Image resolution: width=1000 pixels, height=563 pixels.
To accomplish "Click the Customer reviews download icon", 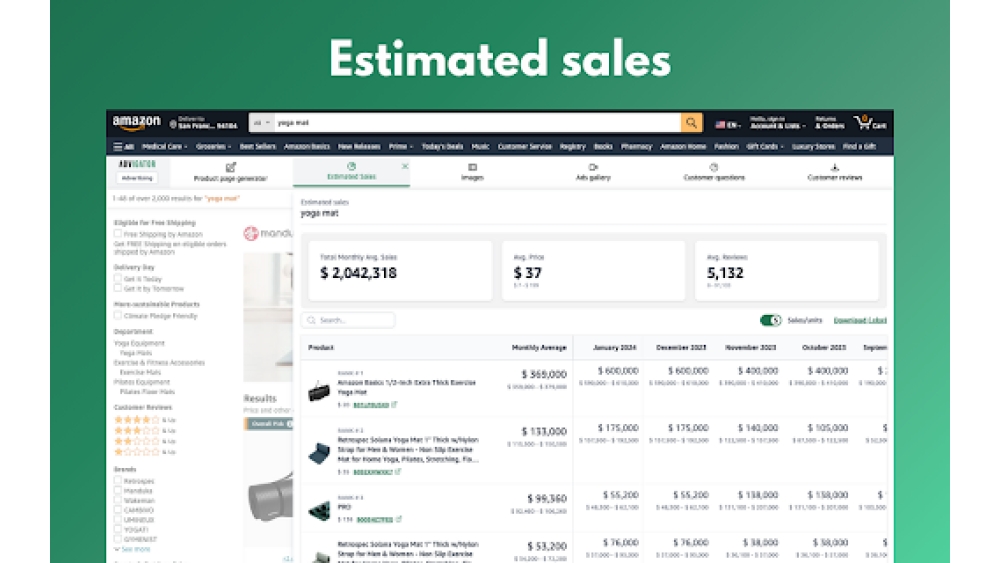I will click(x=834, y=167).
